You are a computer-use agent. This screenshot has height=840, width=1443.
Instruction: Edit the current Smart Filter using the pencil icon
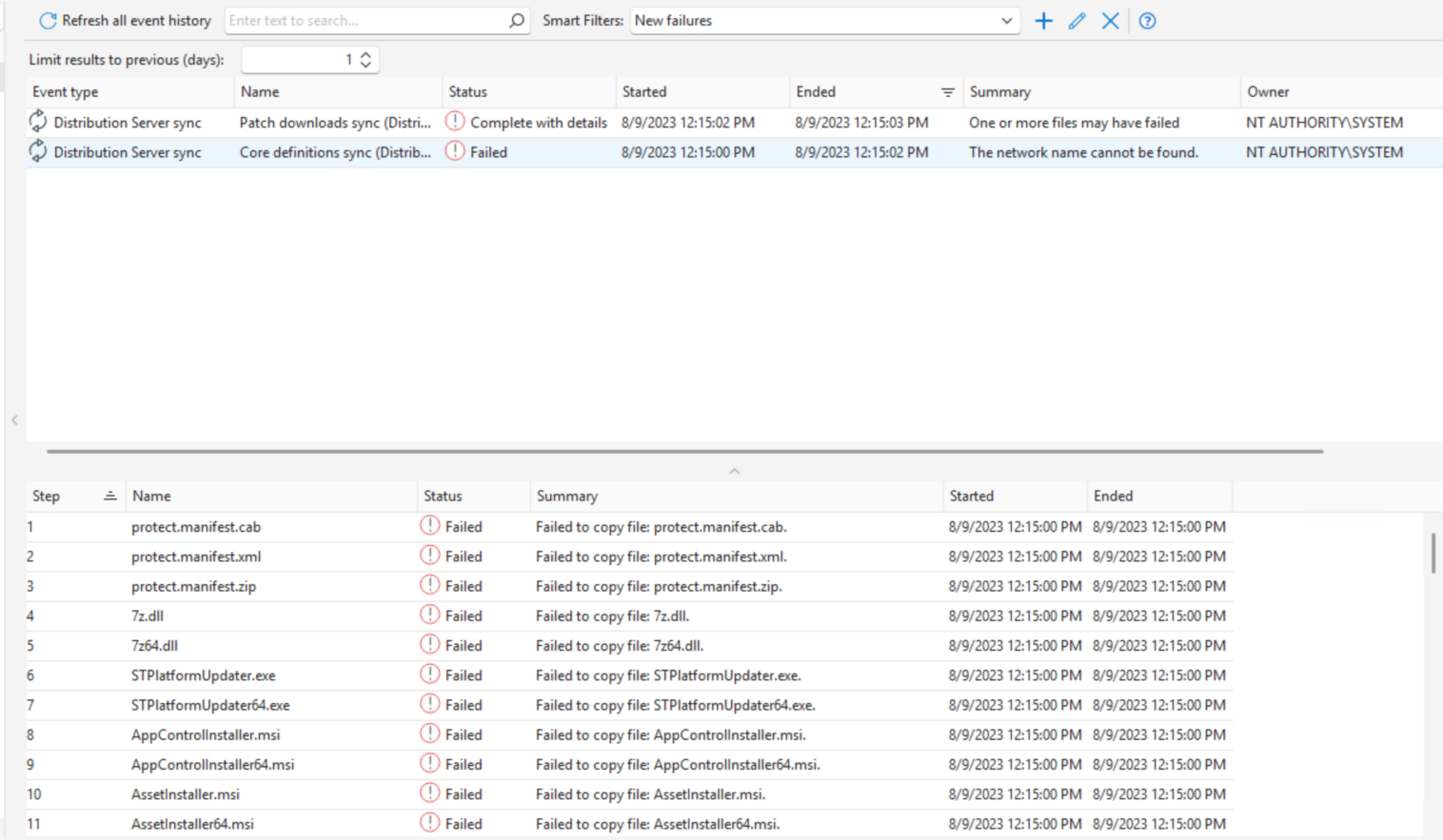click(x=1077, y=20)
